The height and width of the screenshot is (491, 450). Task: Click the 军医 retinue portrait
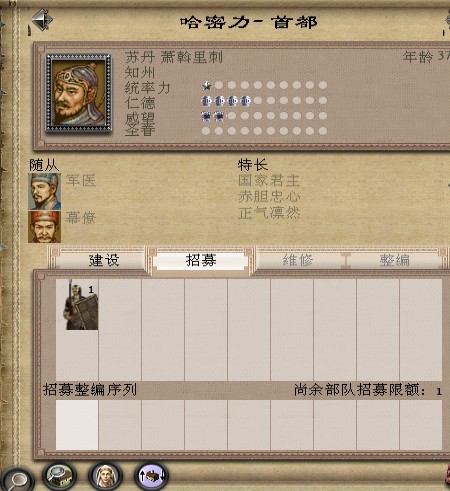click(x=45, y=191)
